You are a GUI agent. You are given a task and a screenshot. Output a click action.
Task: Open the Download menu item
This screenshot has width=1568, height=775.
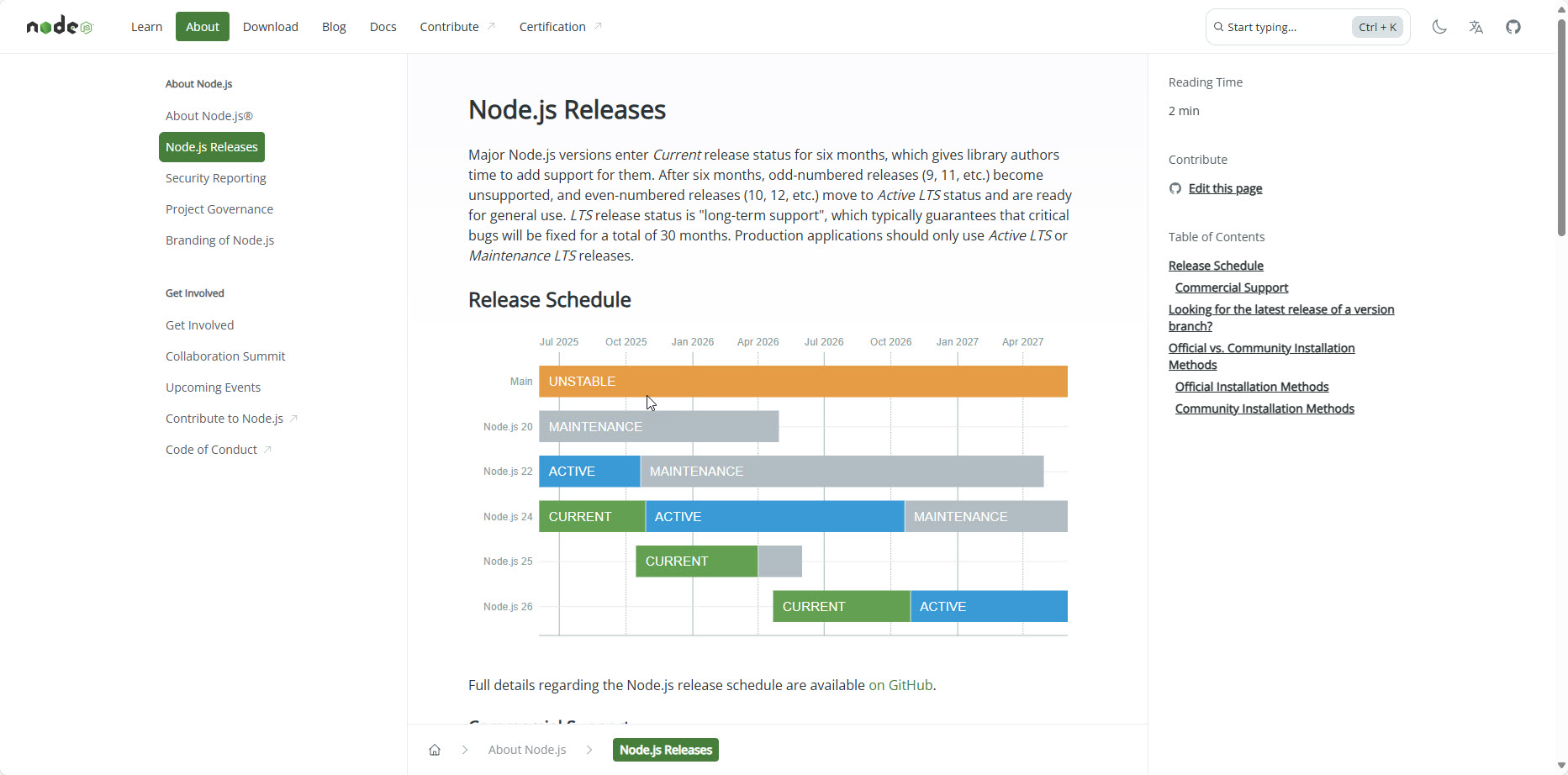click(x=271, y=27)
